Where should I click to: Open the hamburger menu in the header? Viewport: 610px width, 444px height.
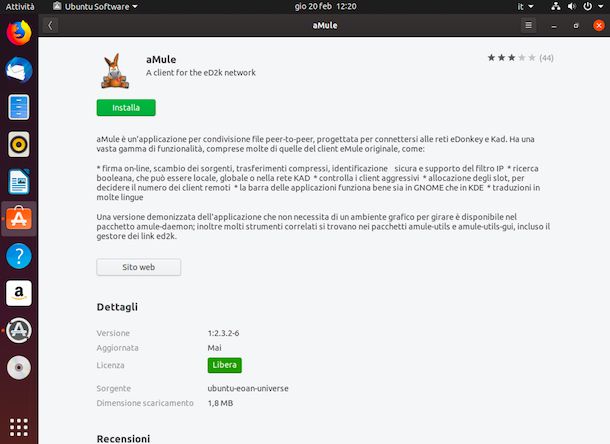[528, 25]
